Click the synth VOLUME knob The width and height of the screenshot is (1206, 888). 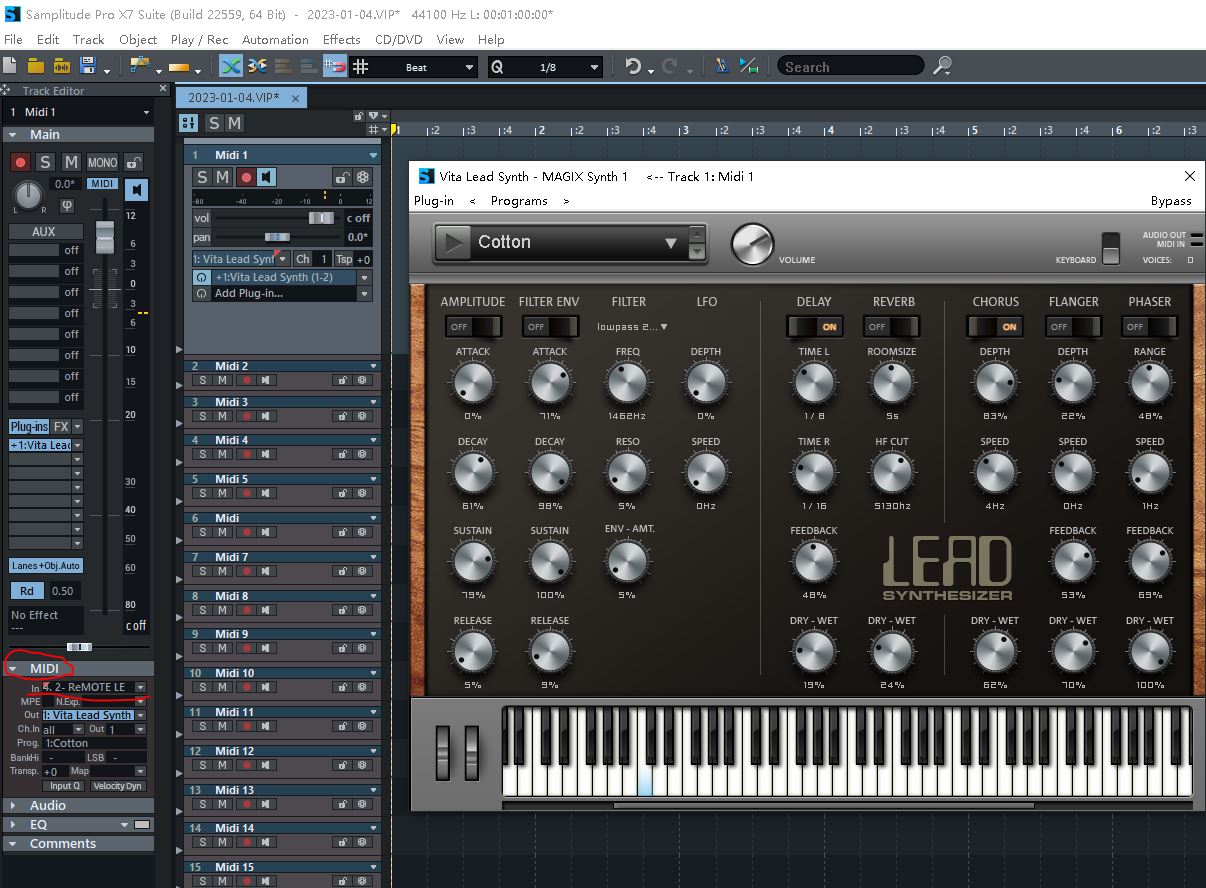point(752,244)
